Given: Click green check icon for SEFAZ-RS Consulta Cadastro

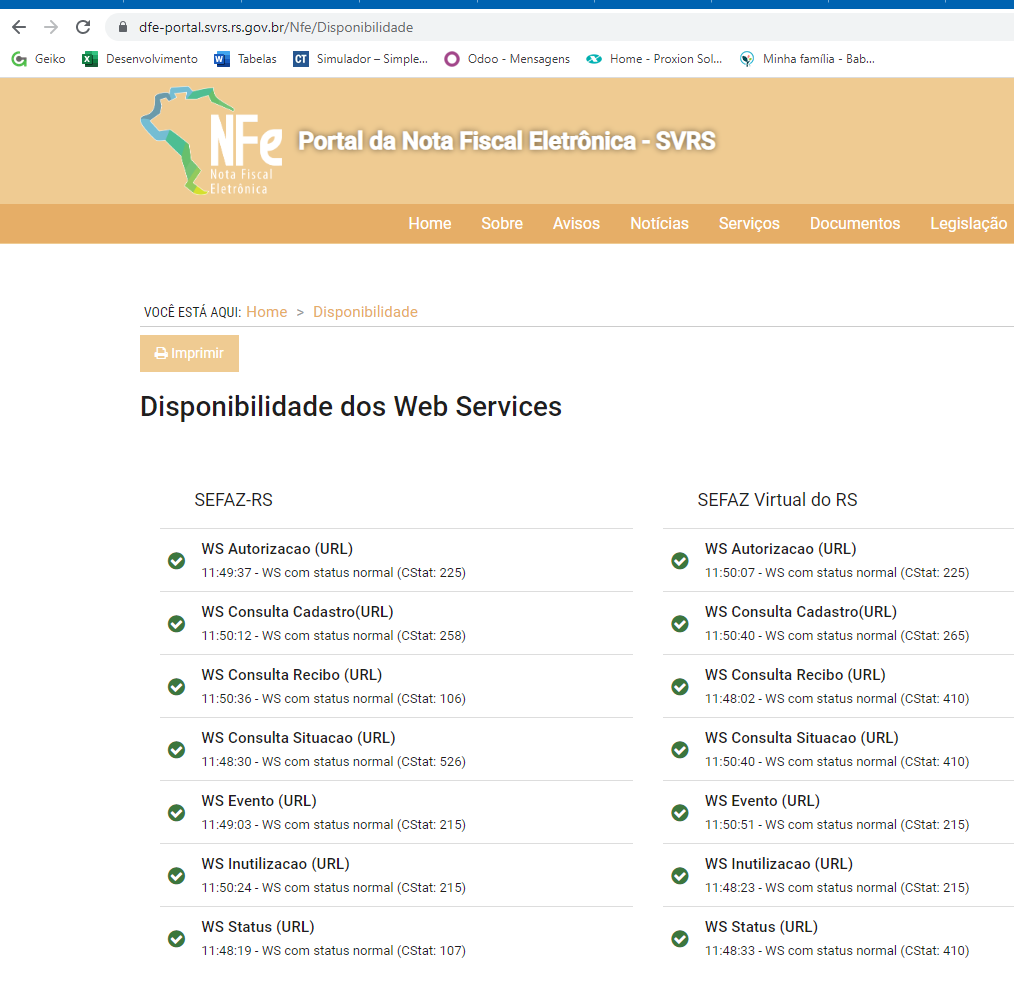Looking at the screenshot, I should (177, 623).
